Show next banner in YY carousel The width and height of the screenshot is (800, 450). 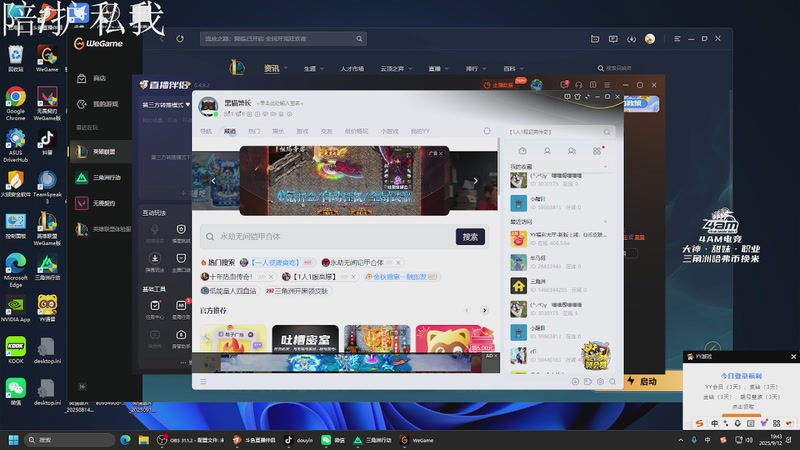476,181
